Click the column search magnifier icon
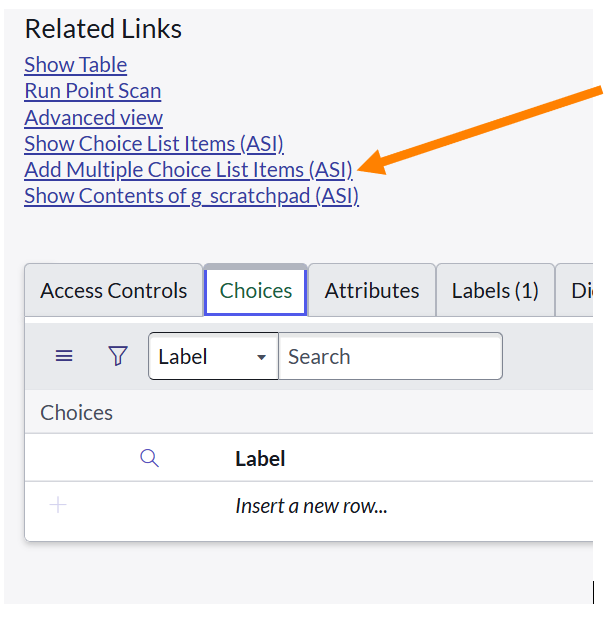 (x=149, y=459)
